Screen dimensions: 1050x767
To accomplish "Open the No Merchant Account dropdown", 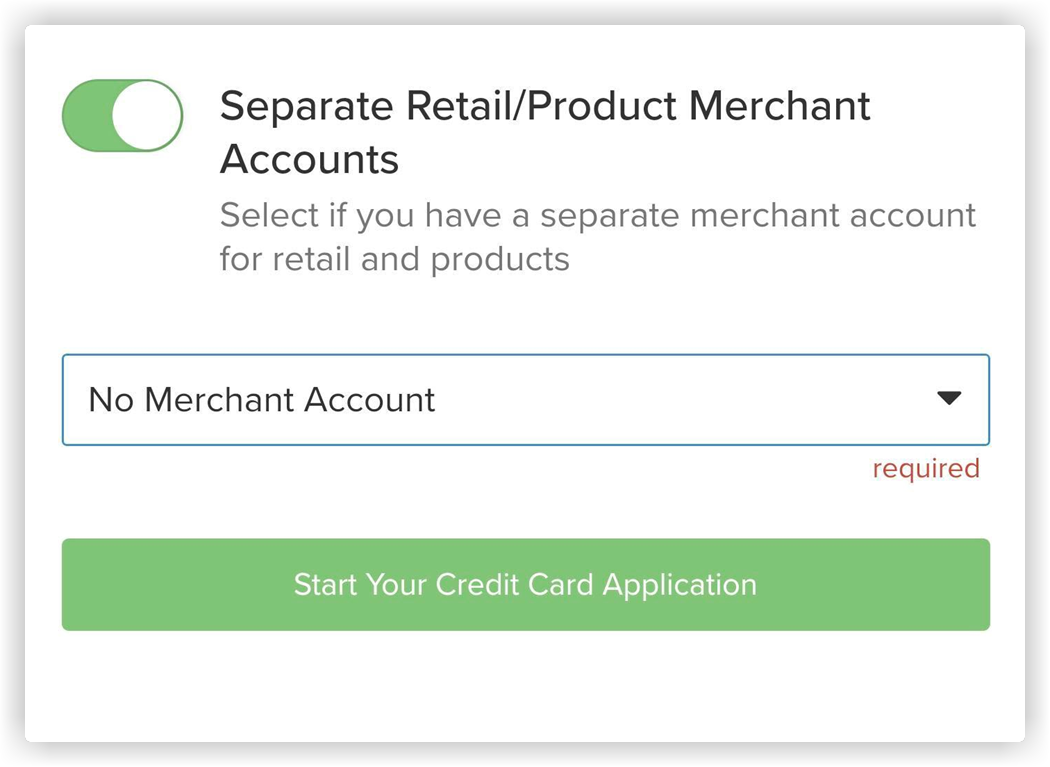I will point(525,399).
